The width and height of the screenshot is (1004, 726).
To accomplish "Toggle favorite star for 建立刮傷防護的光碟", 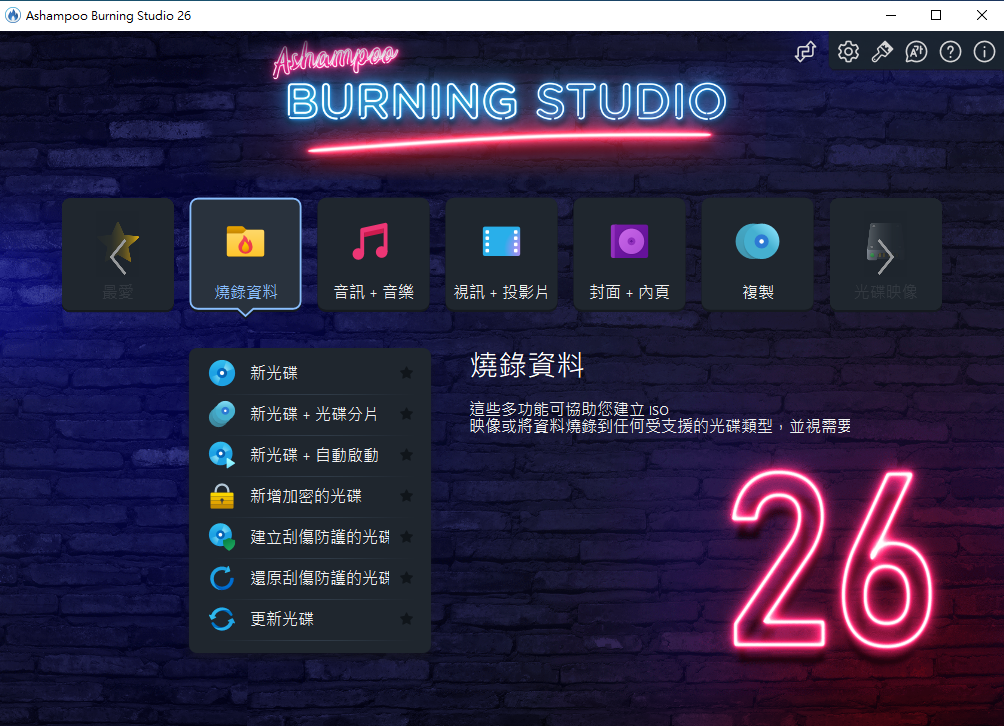I will point(406,536).
